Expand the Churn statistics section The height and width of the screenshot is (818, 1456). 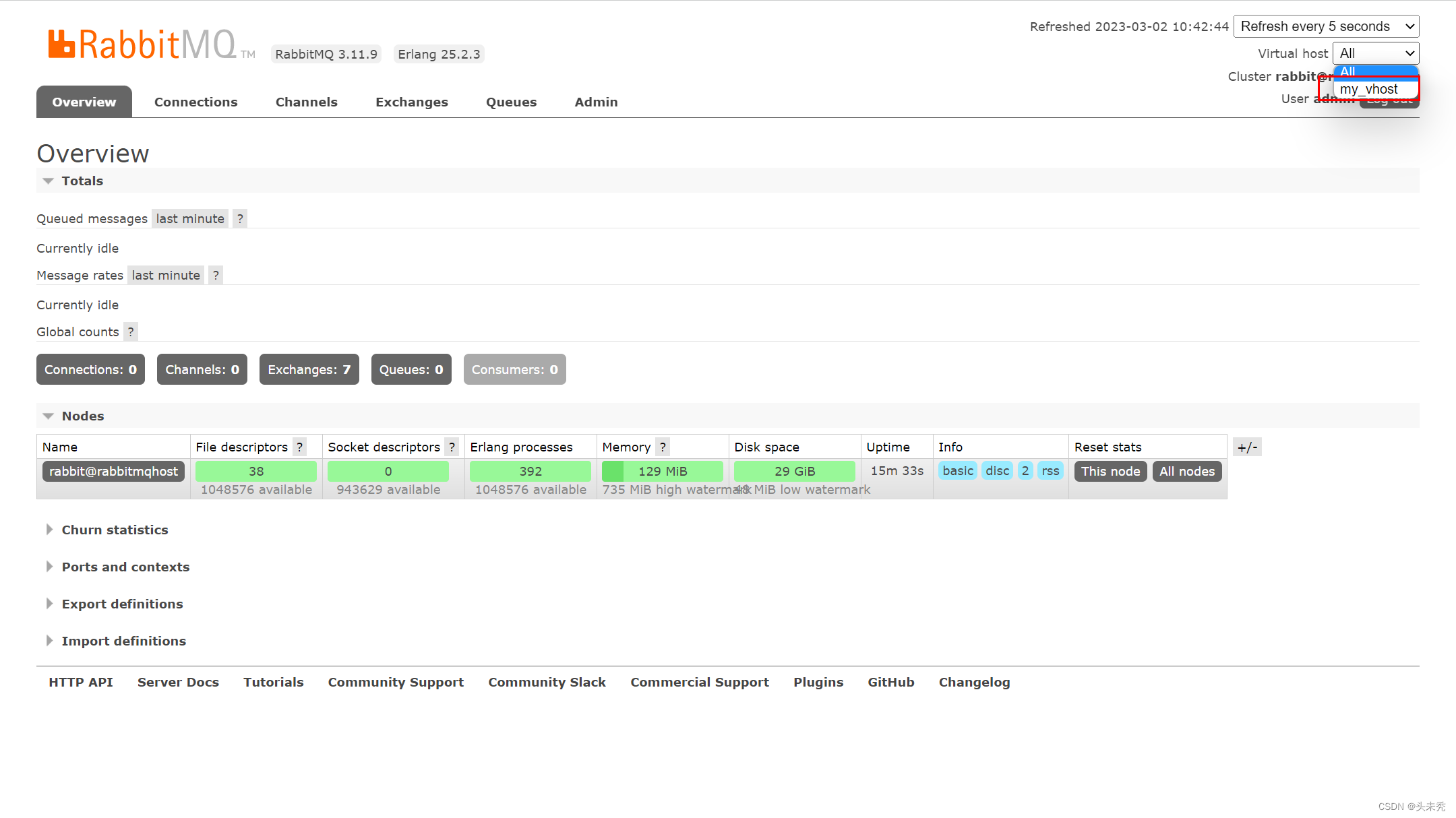(x=115, y=529)
